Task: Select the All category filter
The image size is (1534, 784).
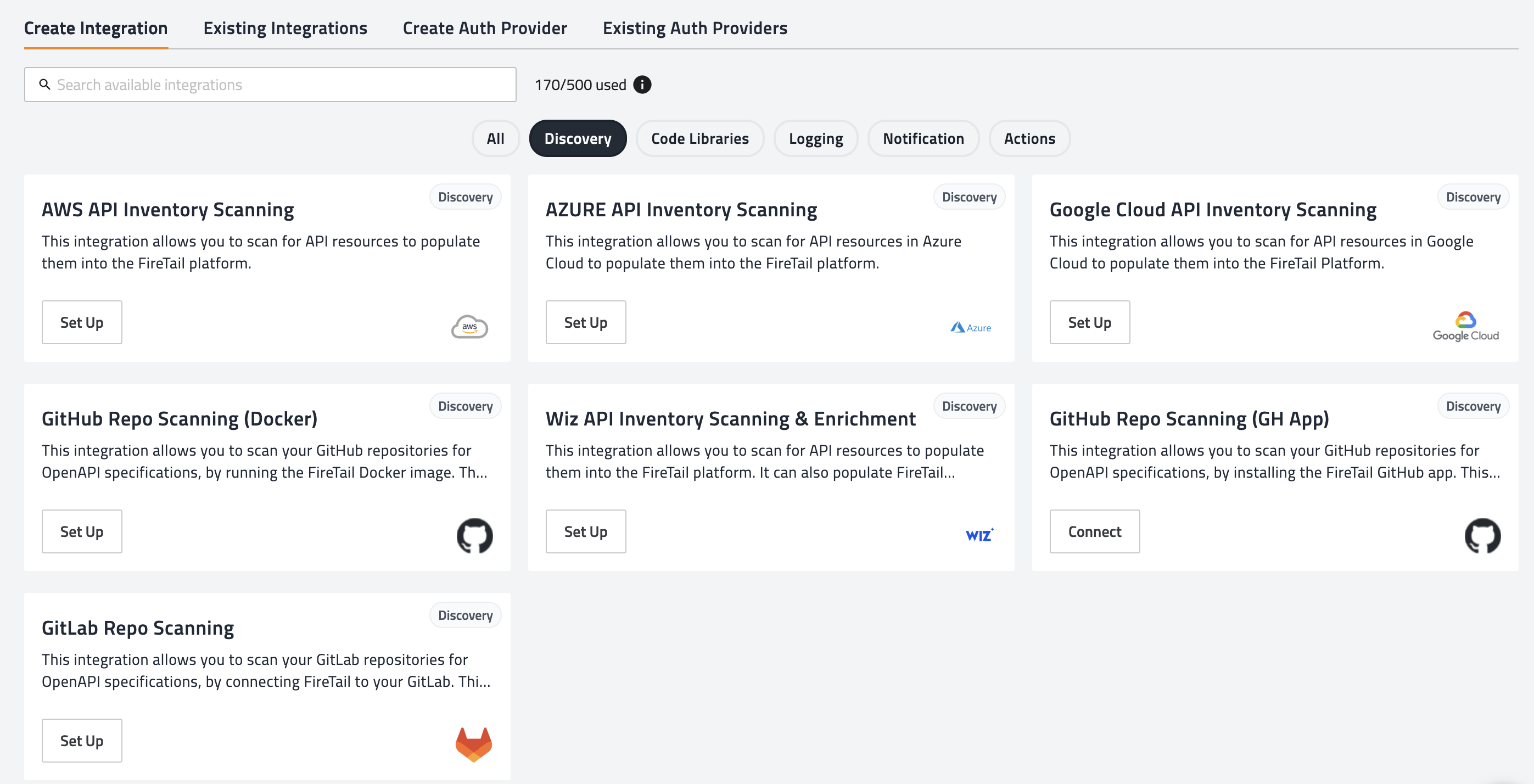Action: [x=495, y=139]
